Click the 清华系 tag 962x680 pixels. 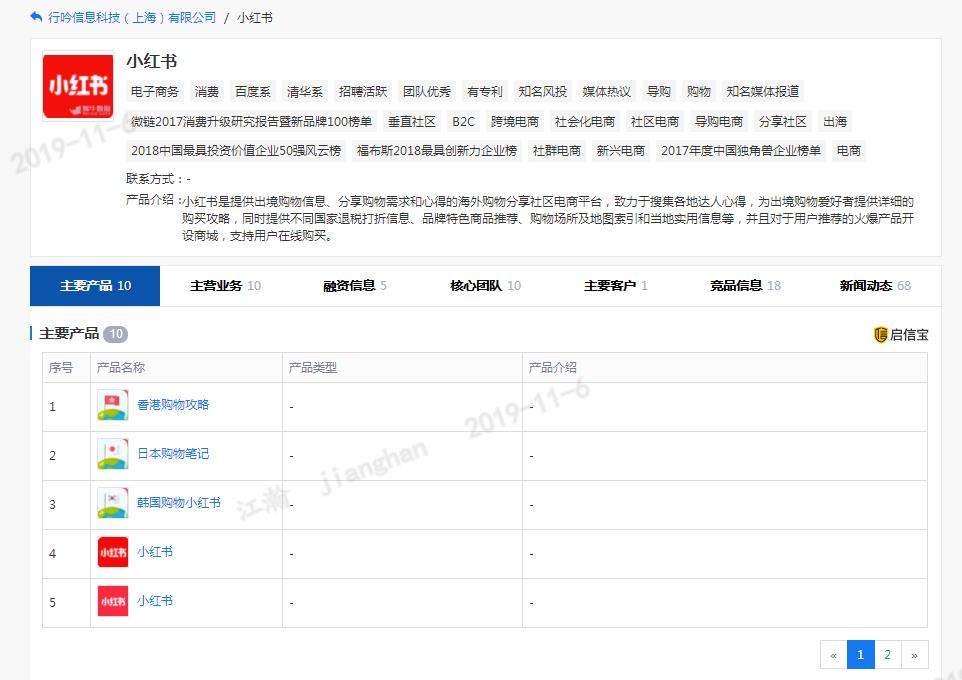point(305,91)
